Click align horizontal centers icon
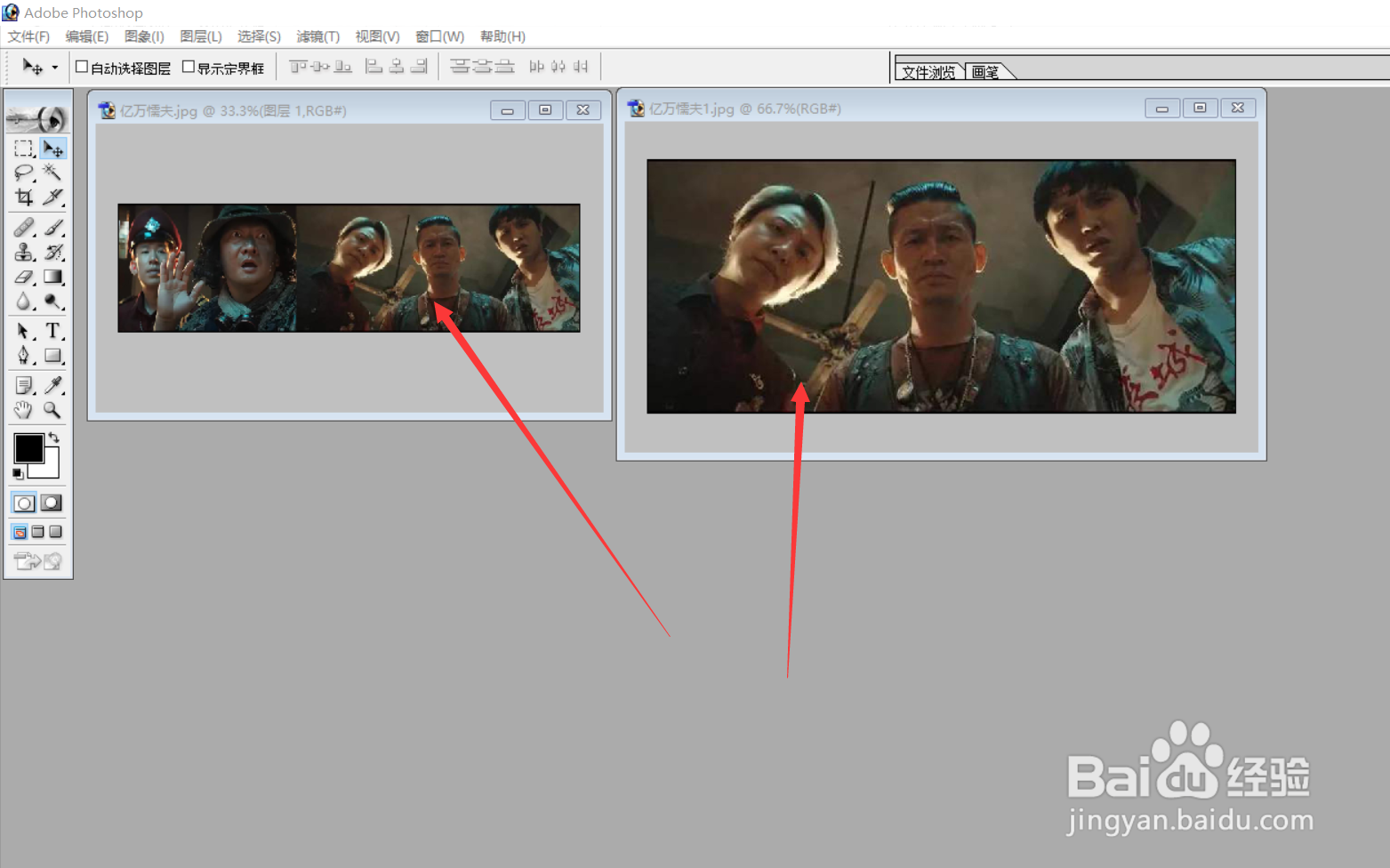This screenshot has height=868, width=1390. (x=397, y=67)
